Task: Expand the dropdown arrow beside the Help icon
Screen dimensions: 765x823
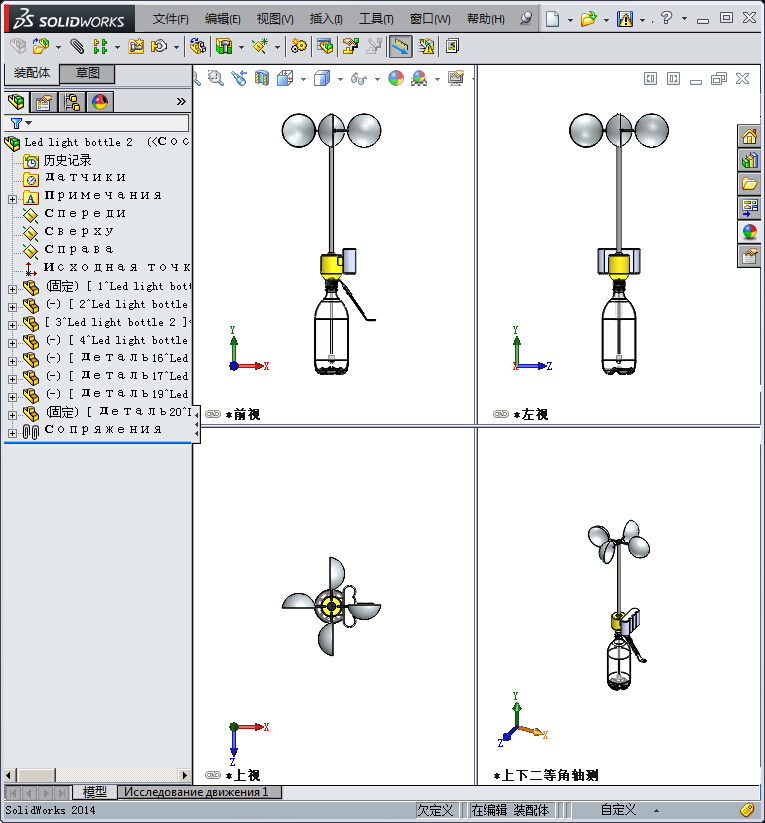Action: 684,19
